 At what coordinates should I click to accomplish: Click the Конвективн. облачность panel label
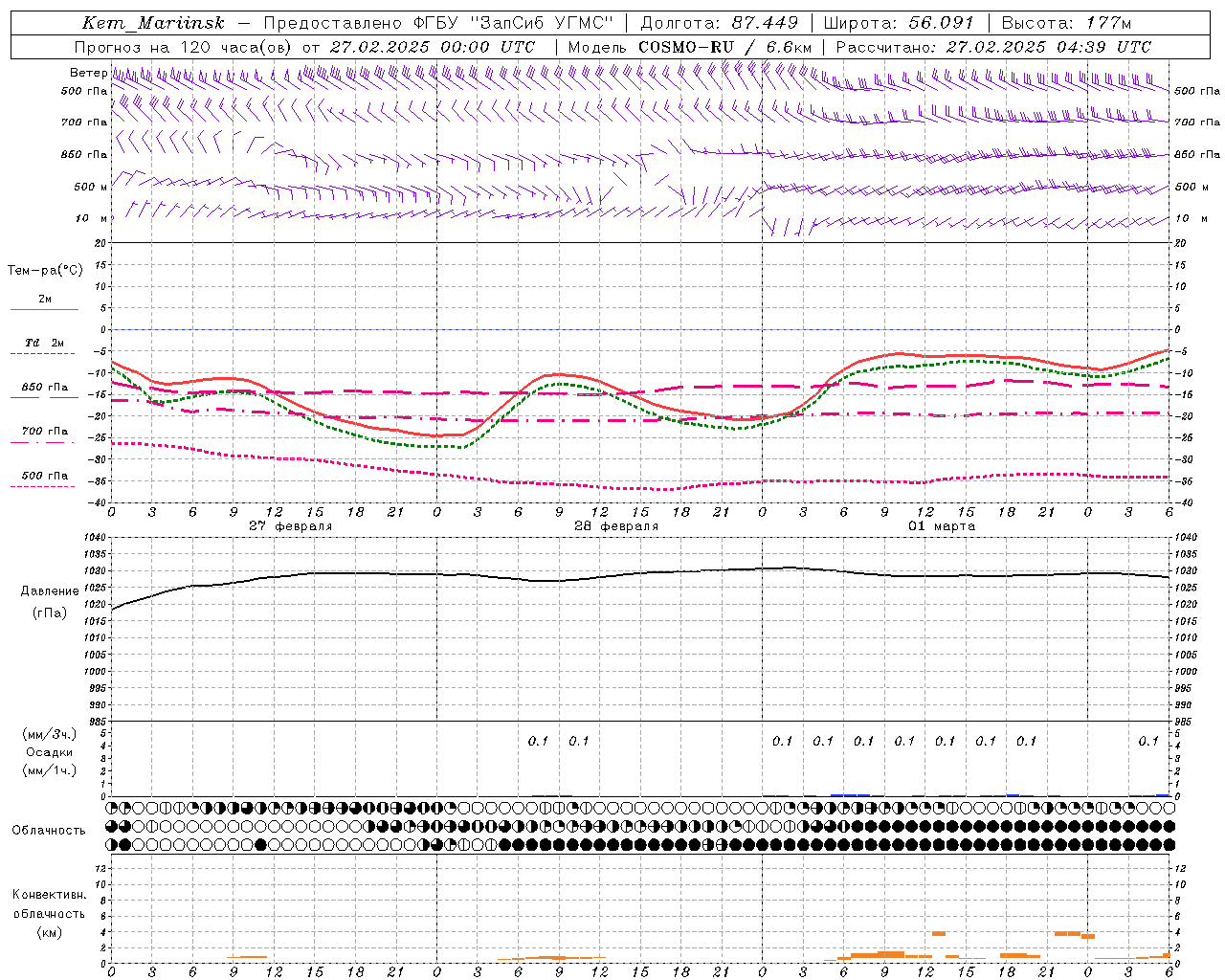click(49, 913)
